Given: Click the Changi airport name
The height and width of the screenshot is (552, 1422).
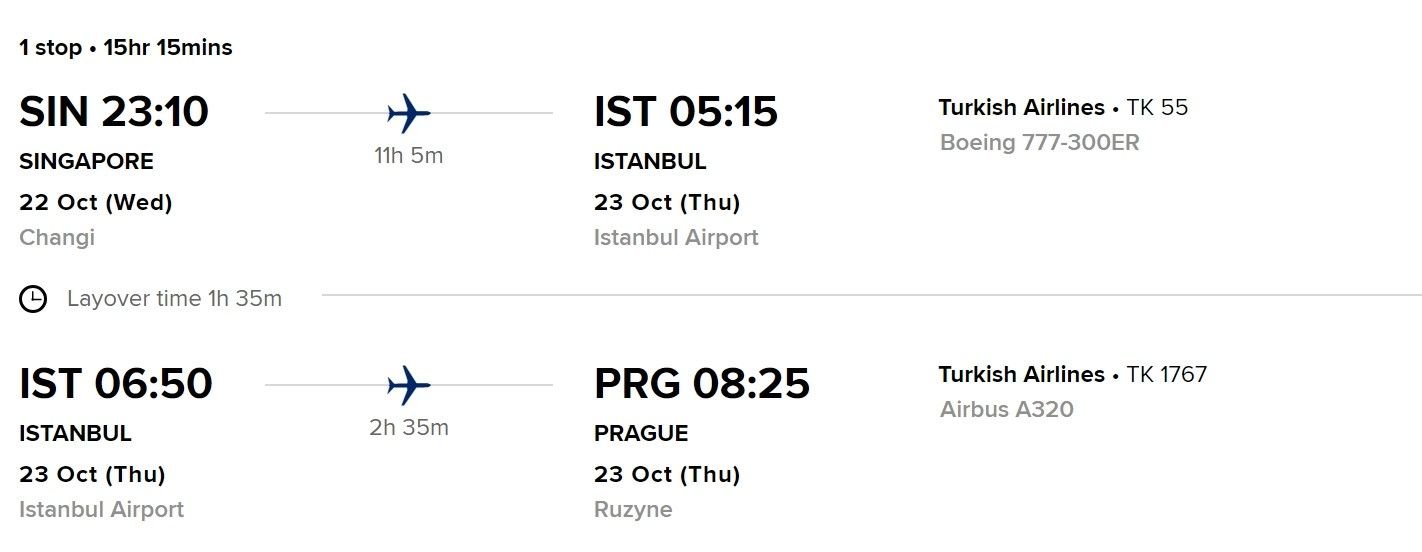Looking at the screenshot, I should (x=57, y=238).
